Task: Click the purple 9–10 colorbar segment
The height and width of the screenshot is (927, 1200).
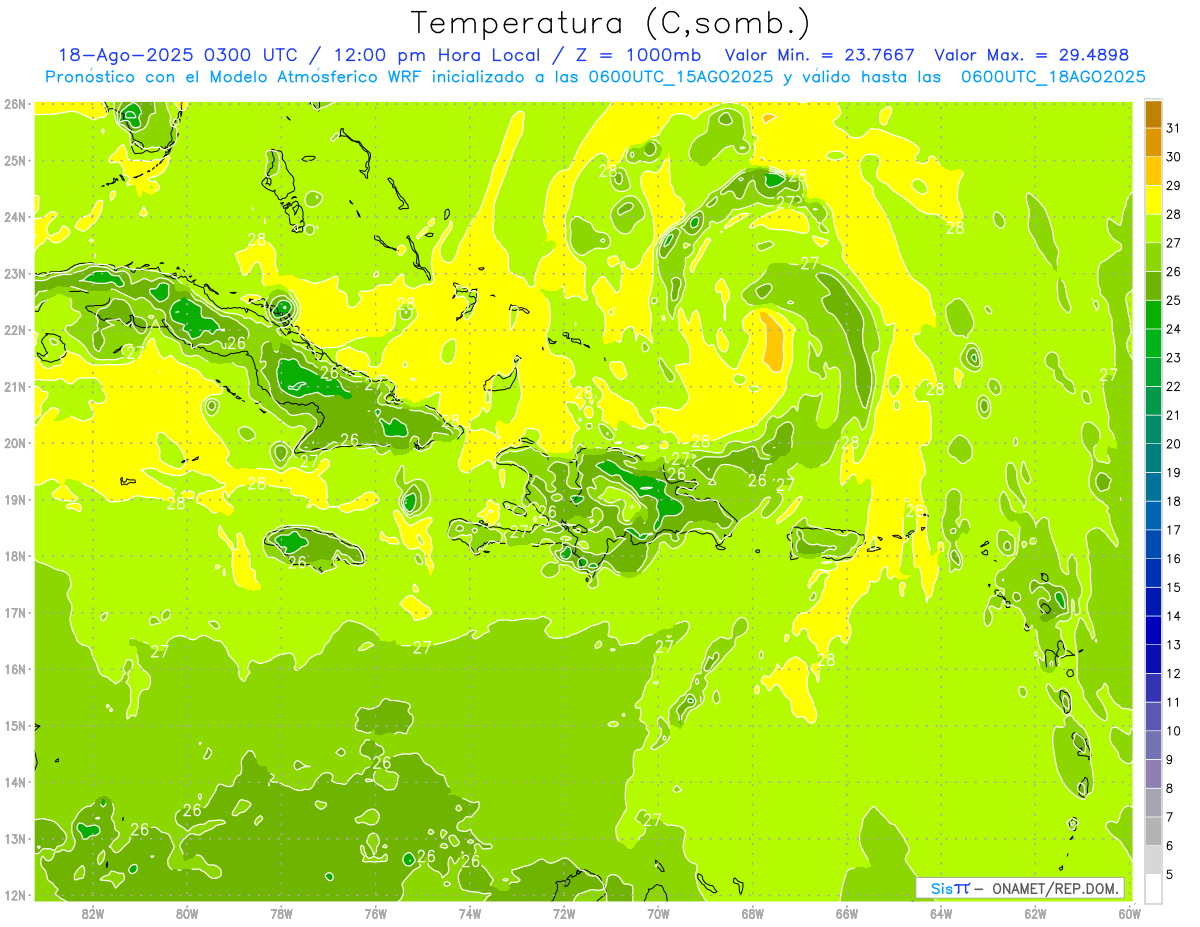Action: (1153, 745)
